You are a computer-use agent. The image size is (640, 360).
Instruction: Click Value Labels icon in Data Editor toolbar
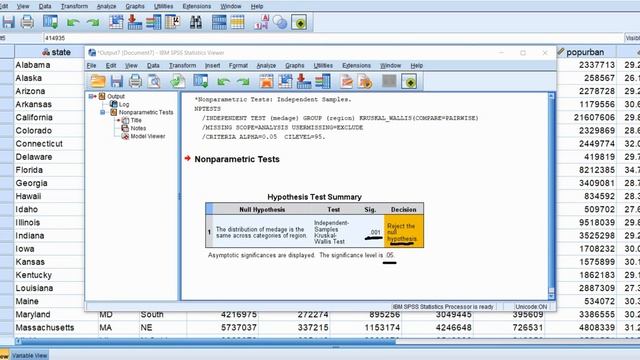pos(261,22)
